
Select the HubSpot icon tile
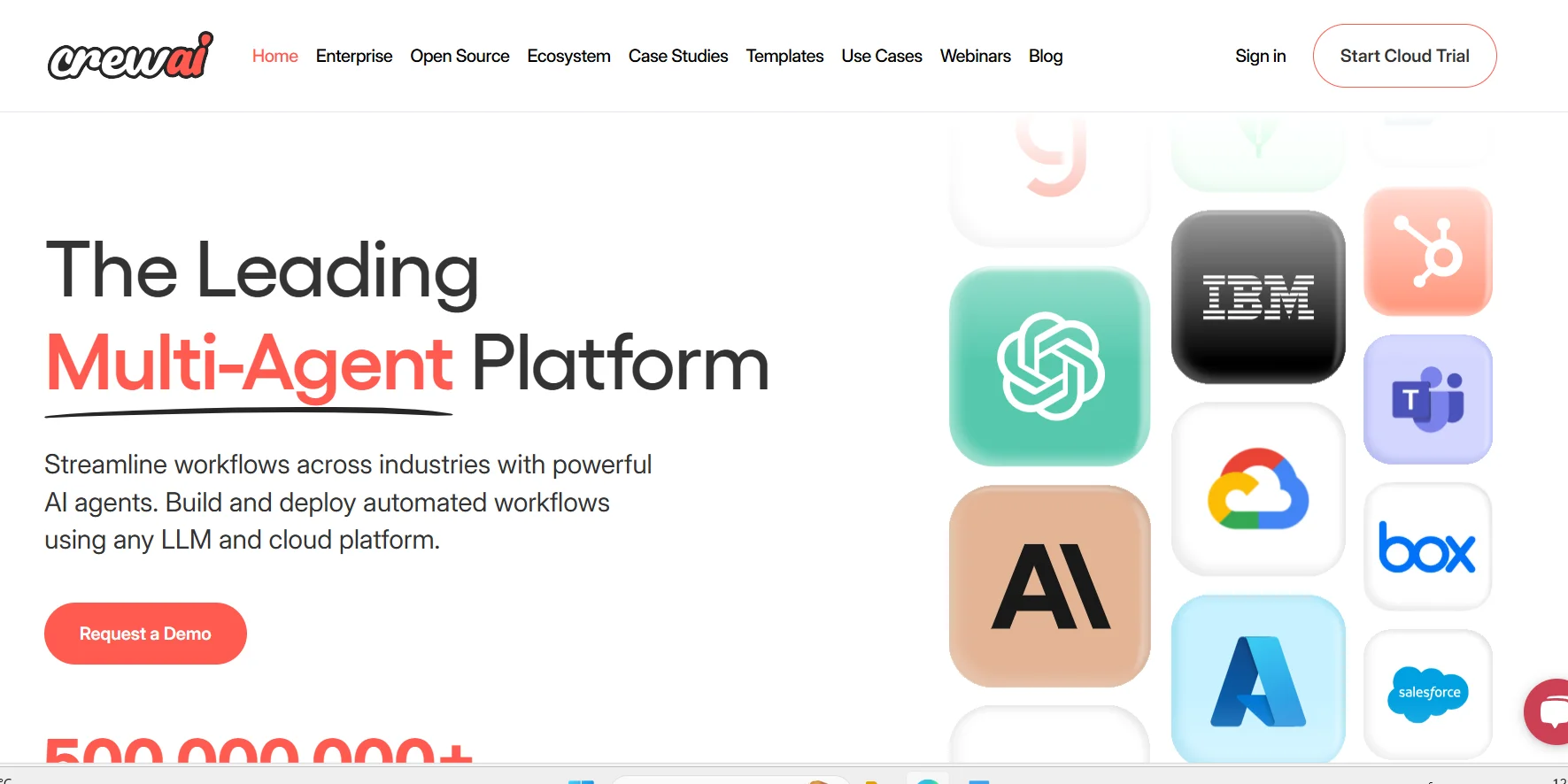click(x=1428, y=252)
